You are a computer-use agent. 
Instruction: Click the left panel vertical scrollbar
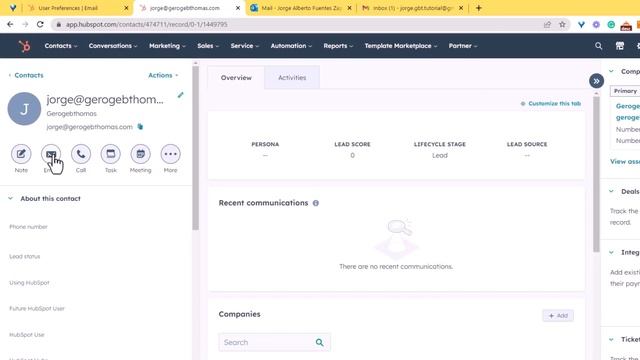[196, 147]
